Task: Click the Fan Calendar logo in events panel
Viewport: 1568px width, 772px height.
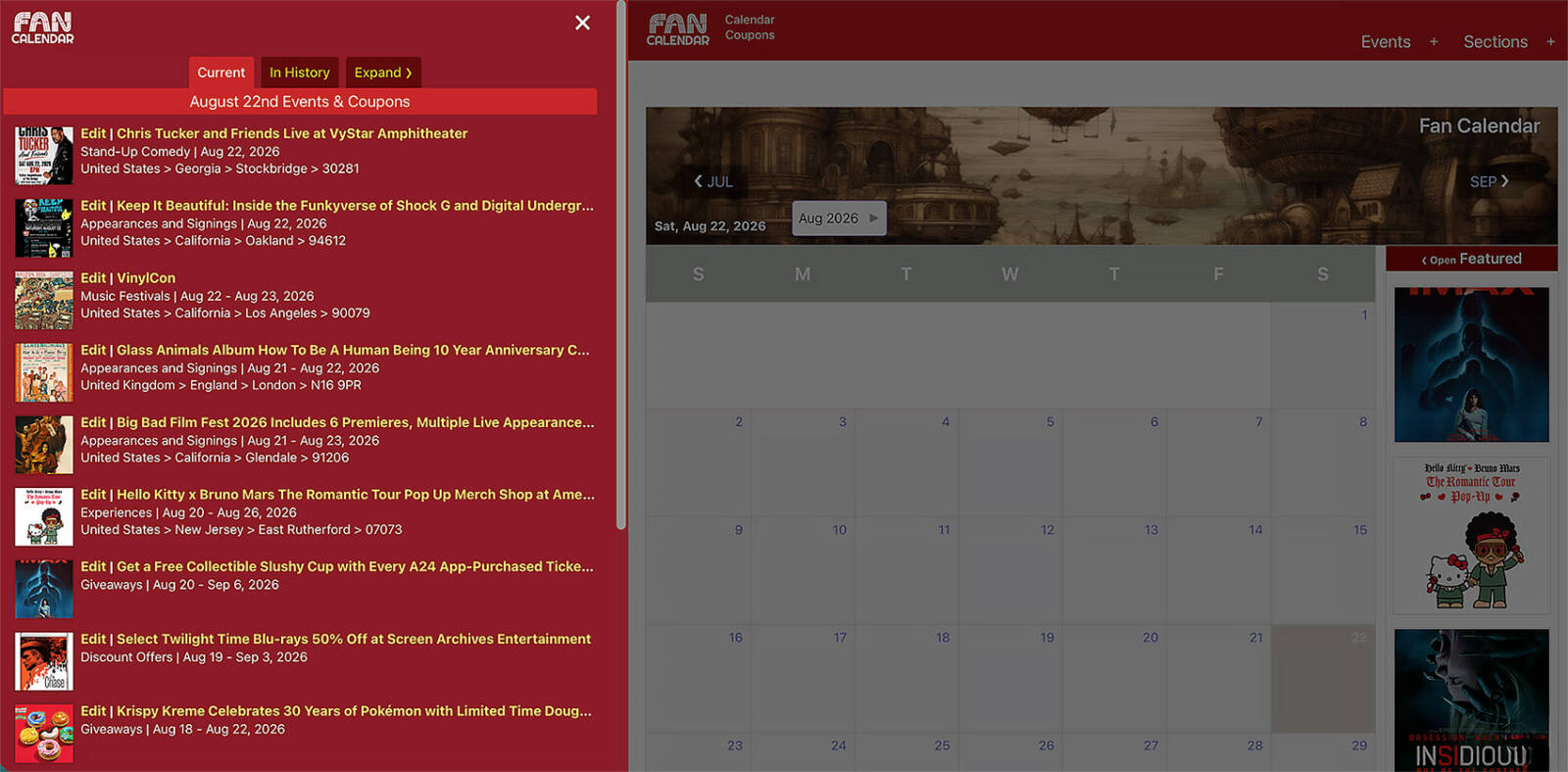Action: tap(42, 27)
